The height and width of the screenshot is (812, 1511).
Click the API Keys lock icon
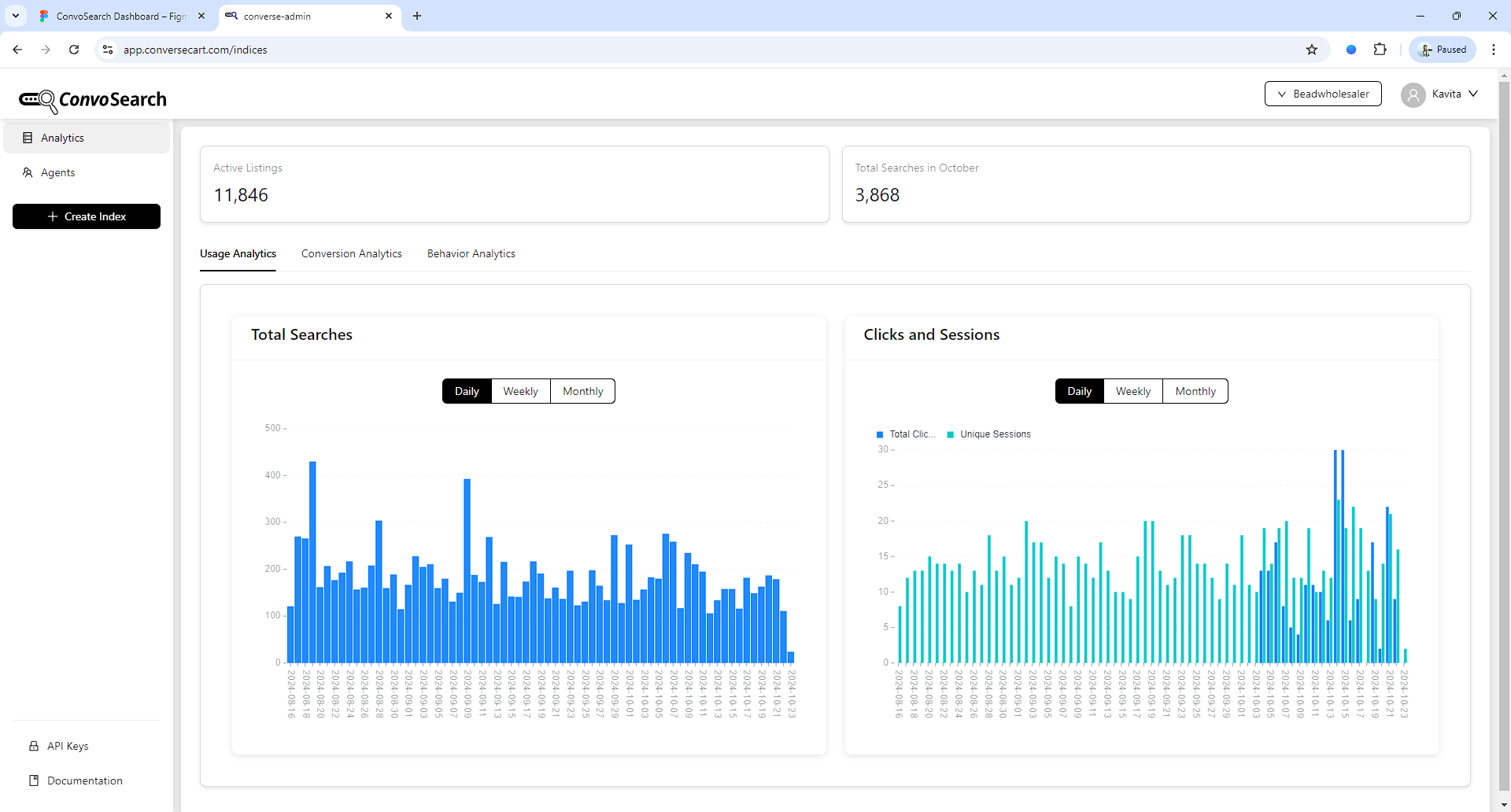coord(34,746)
